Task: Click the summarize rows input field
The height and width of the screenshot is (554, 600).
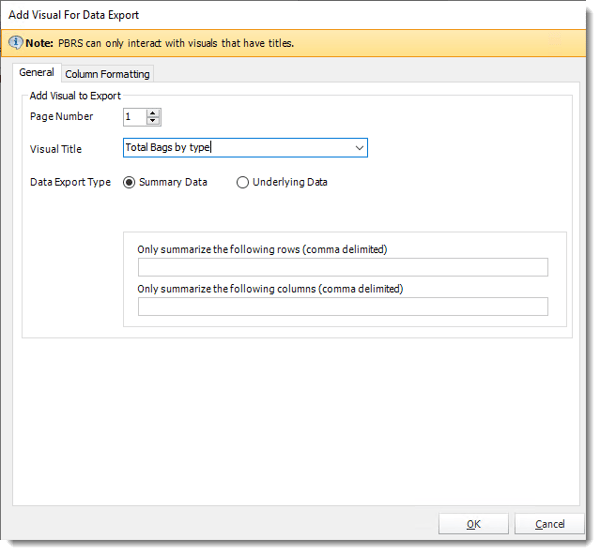Action: click(343, 267)
